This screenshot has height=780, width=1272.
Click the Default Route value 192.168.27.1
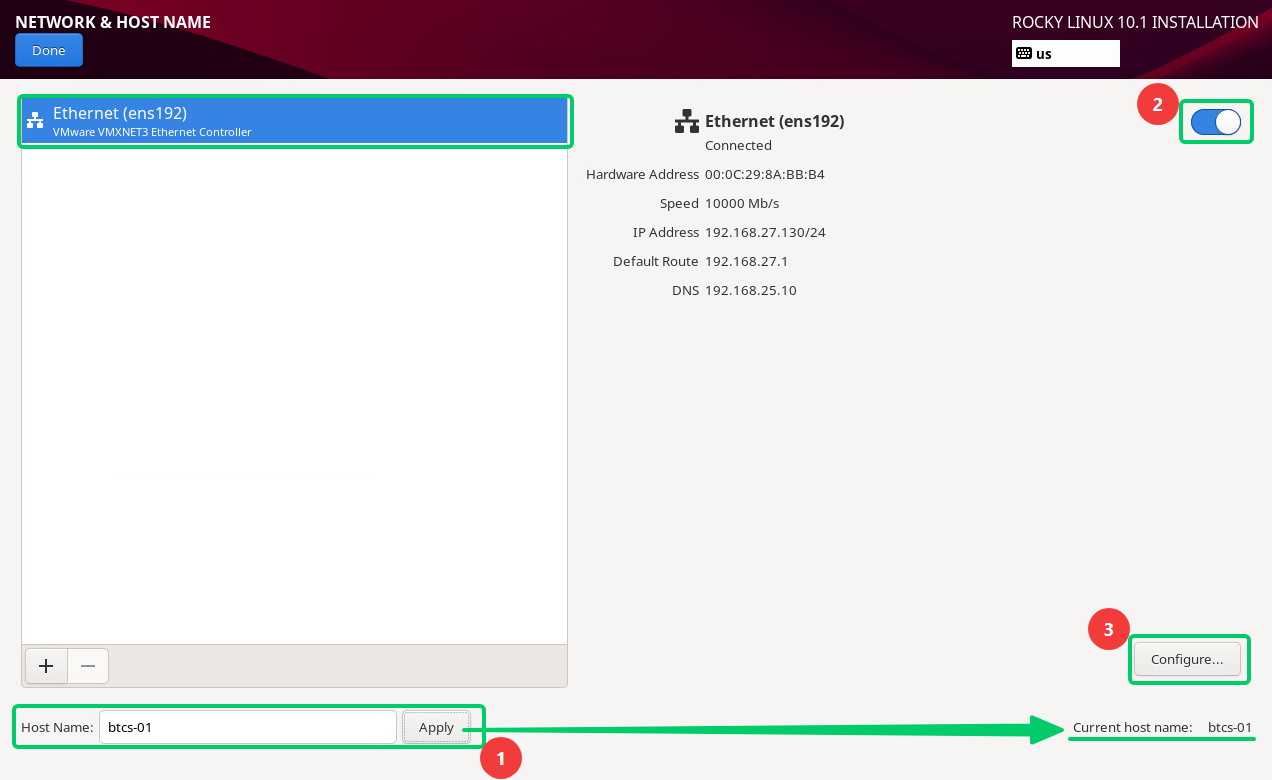[747, 261]
